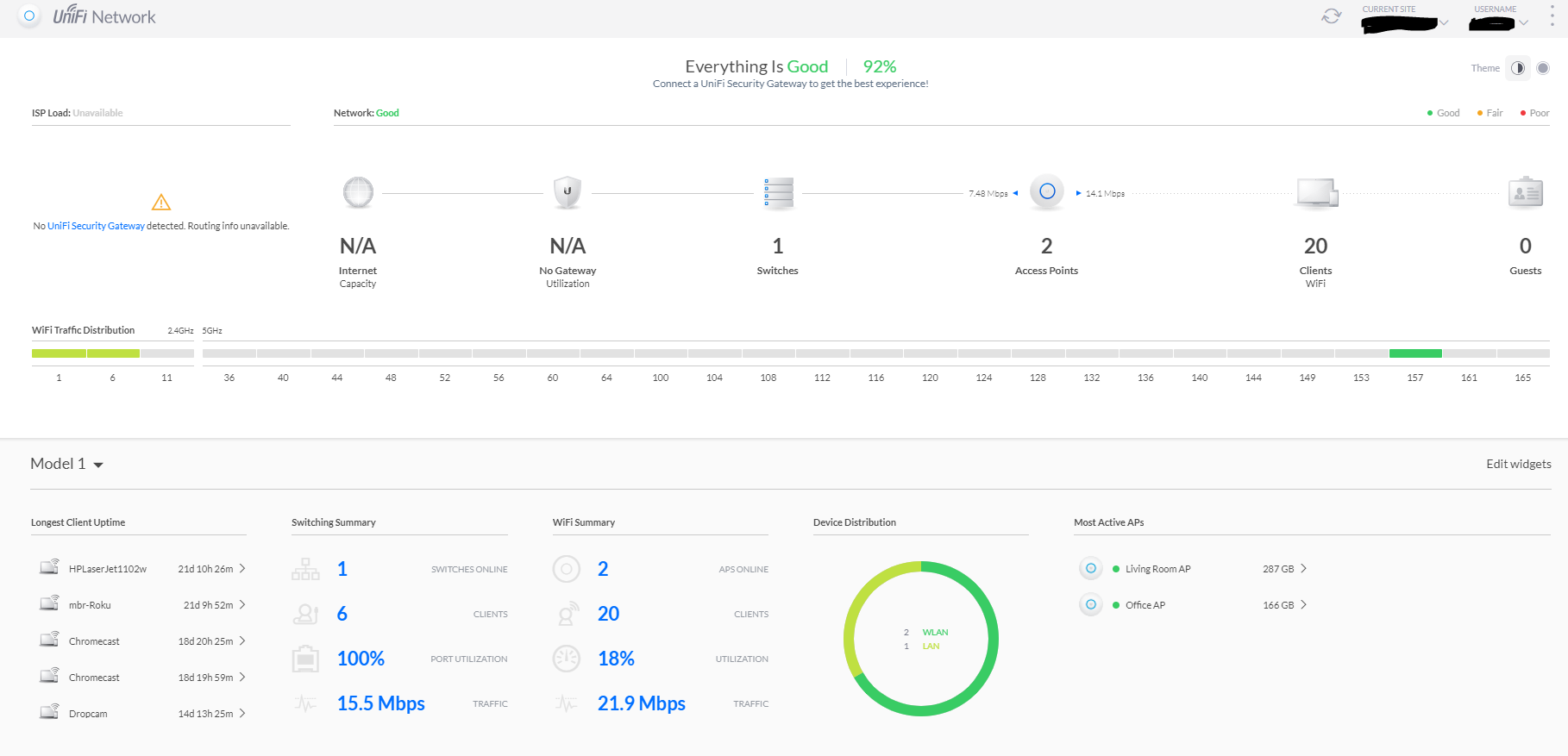Click the 20 Clients WiFi count
This screenshot has width=1568, height=756.
pos(1316,247)
